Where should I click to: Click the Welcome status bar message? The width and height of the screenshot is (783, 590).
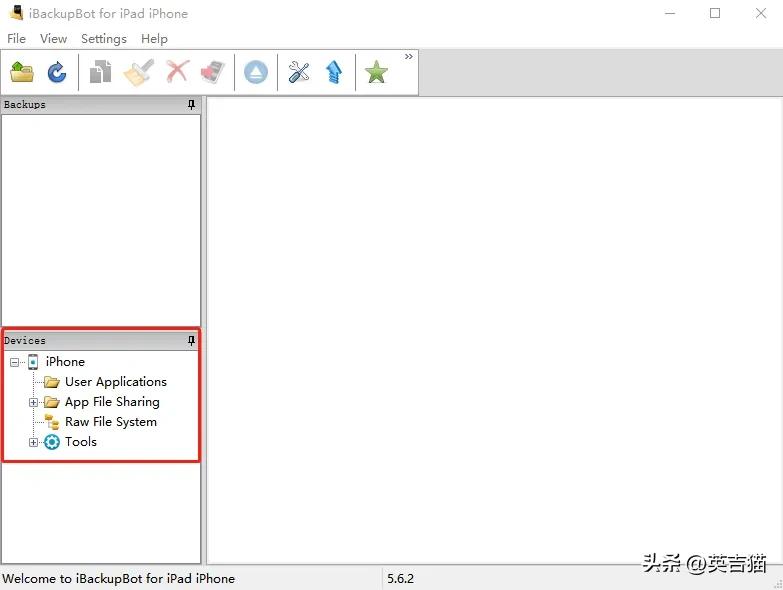[x=118, y=579]
